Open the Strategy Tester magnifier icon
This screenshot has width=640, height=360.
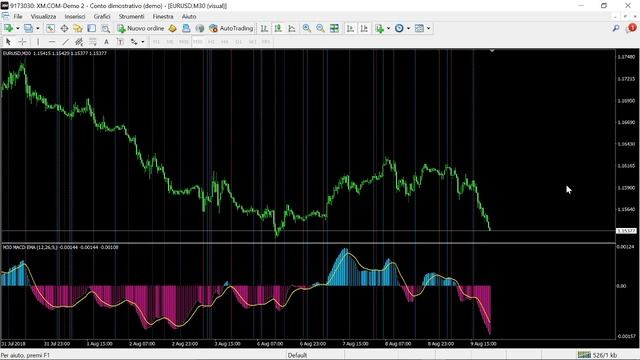[105, 28]
